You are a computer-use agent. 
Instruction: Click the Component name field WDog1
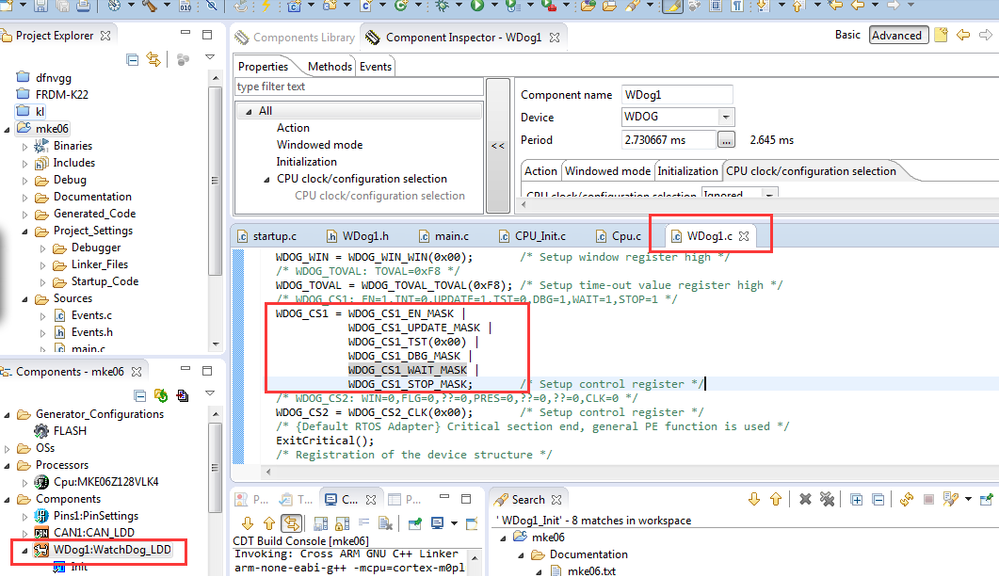(x=677, y=95)
